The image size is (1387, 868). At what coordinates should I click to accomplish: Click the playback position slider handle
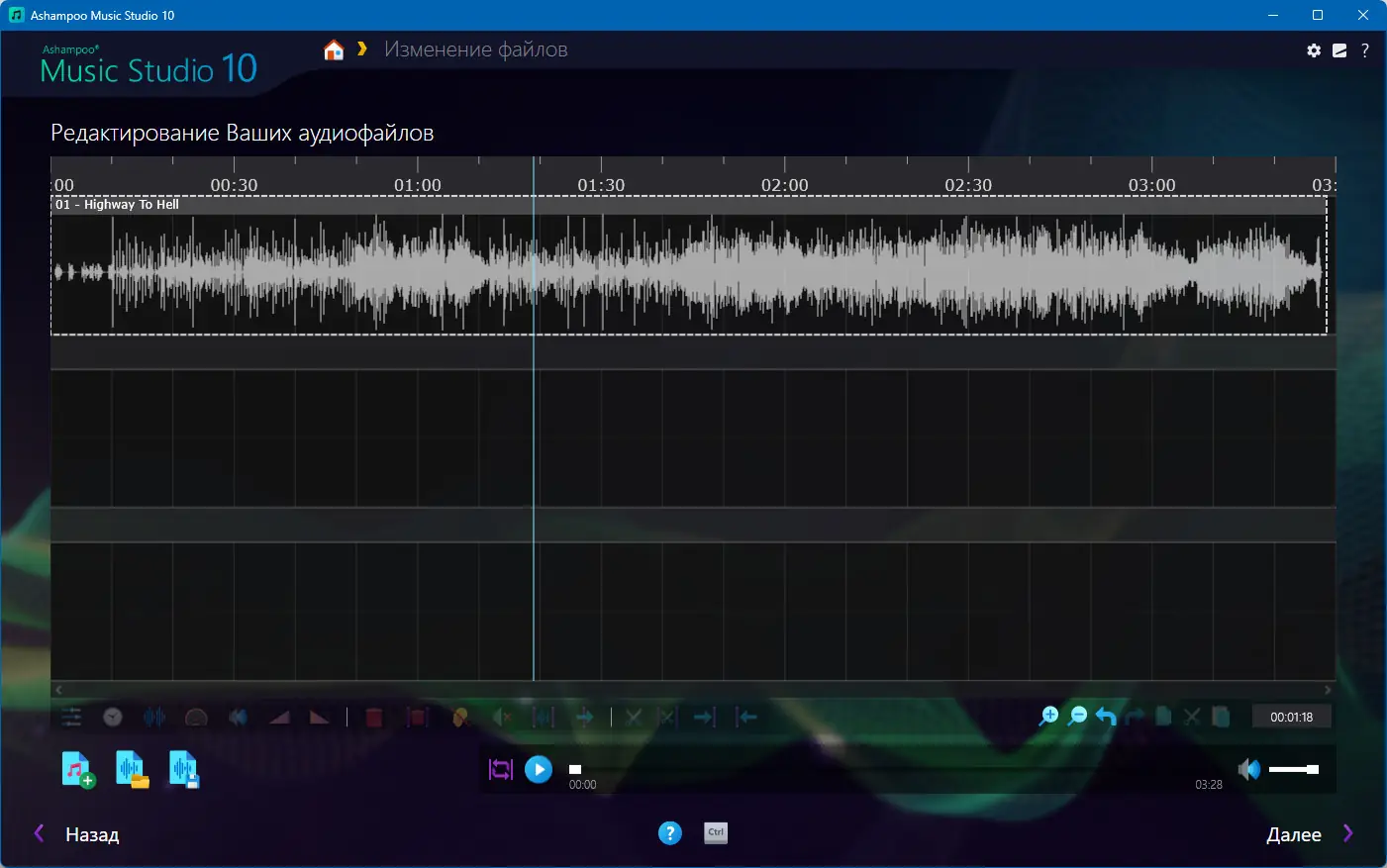click(x=575, y=769)
